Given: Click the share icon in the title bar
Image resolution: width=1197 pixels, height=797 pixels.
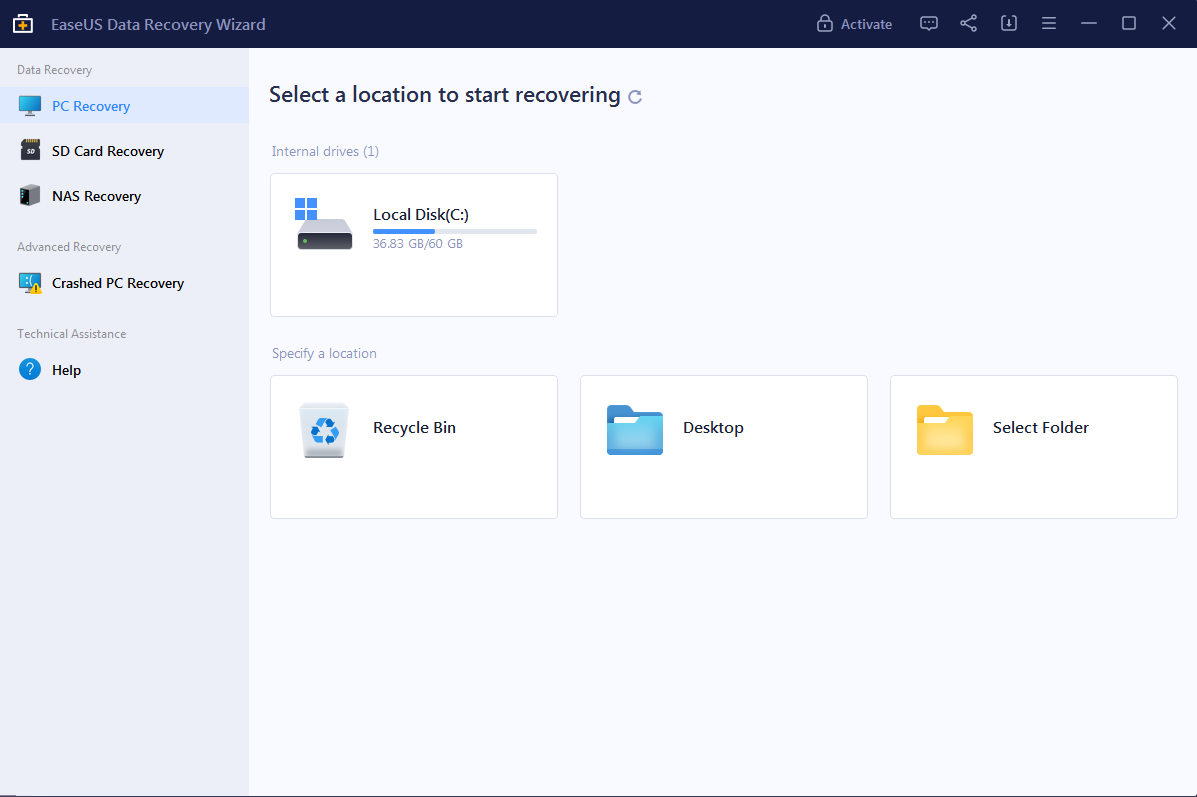Looking at the screenshot, I should click(x=968, y=22).
